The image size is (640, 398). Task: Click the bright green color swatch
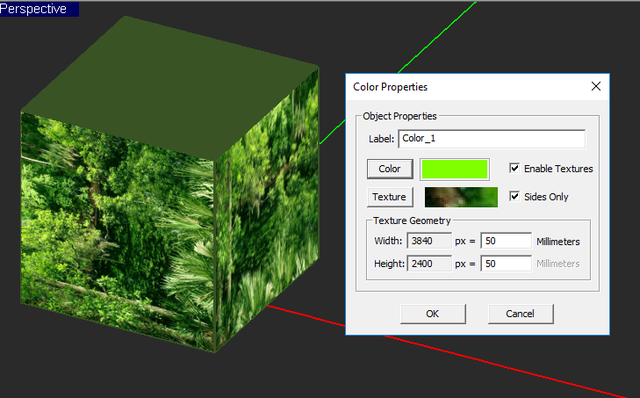[454, 169]
